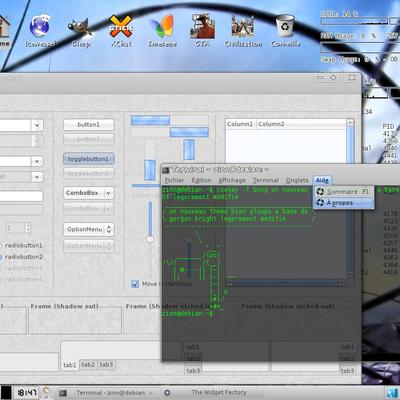This screenshot has height=400, width=400.
Task: Expand the disabled ComboBox dropdown
Action: tap(109, 208)
